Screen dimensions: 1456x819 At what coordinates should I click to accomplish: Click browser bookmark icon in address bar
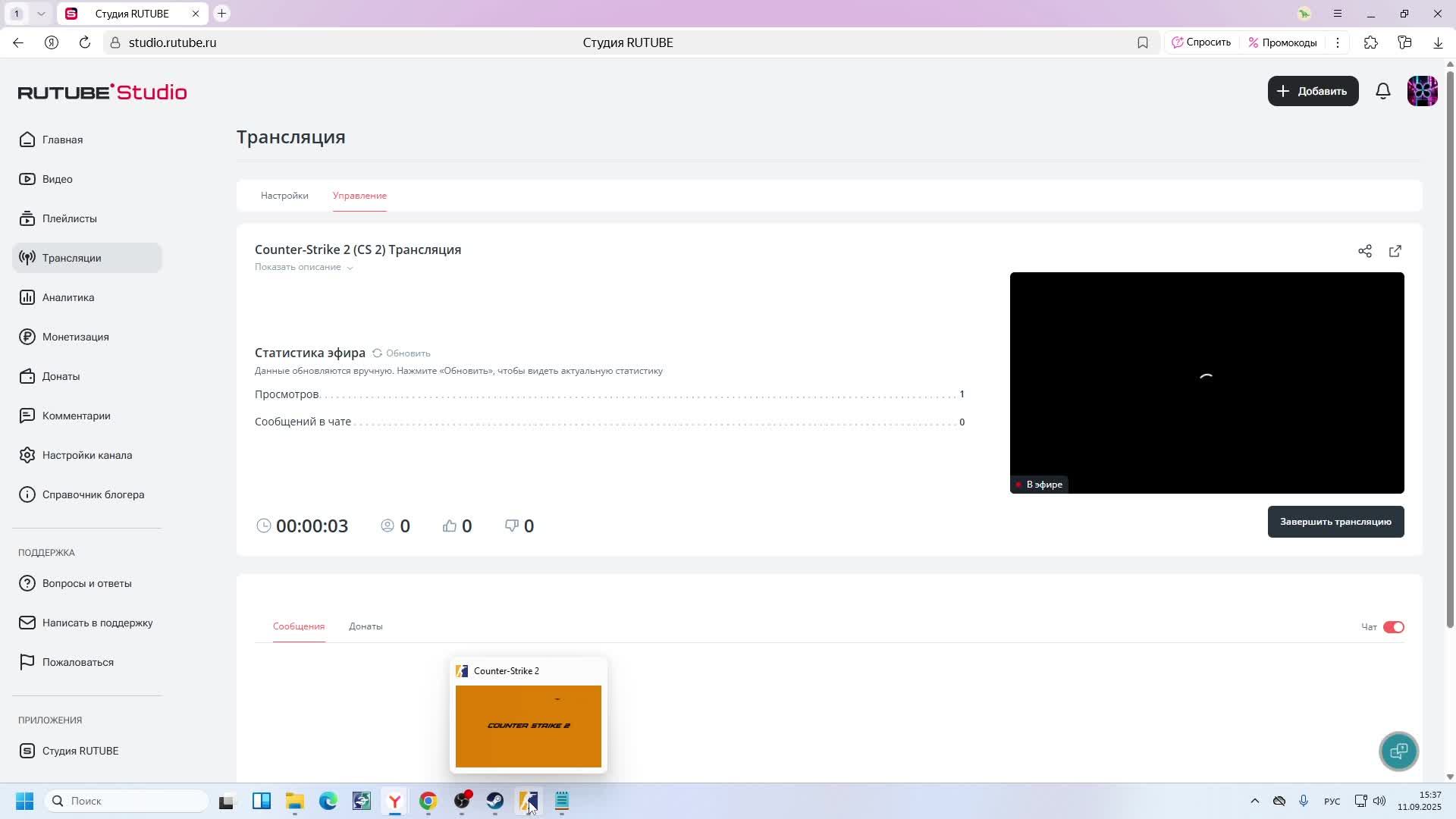point(1143,42)
